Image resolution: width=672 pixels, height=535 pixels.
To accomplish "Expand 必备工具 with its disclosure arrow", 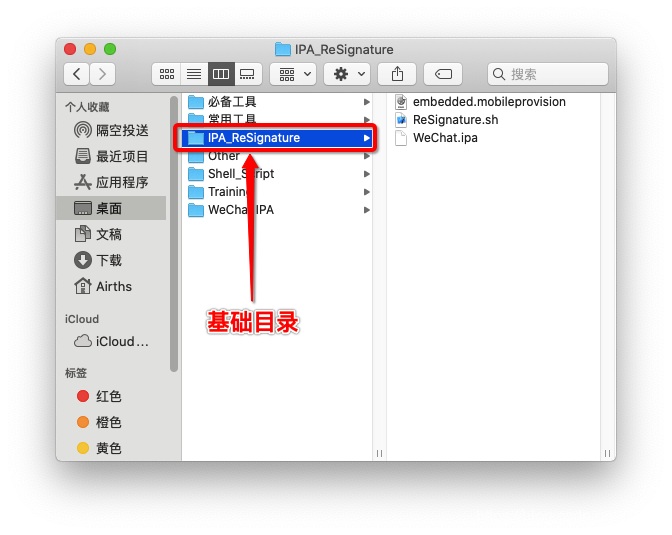I will click(x=366, y=102).
